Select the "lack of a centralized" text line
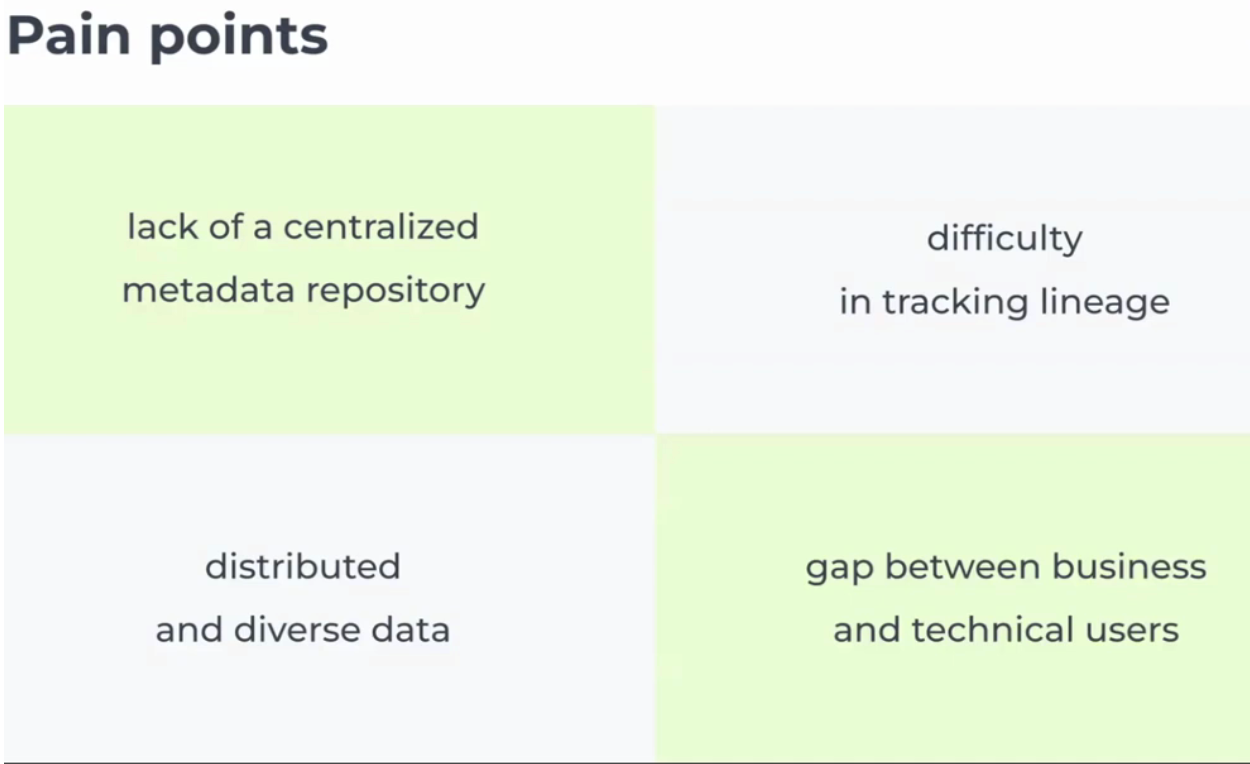Screen dimensions: 1250x764 click(303, 227)
